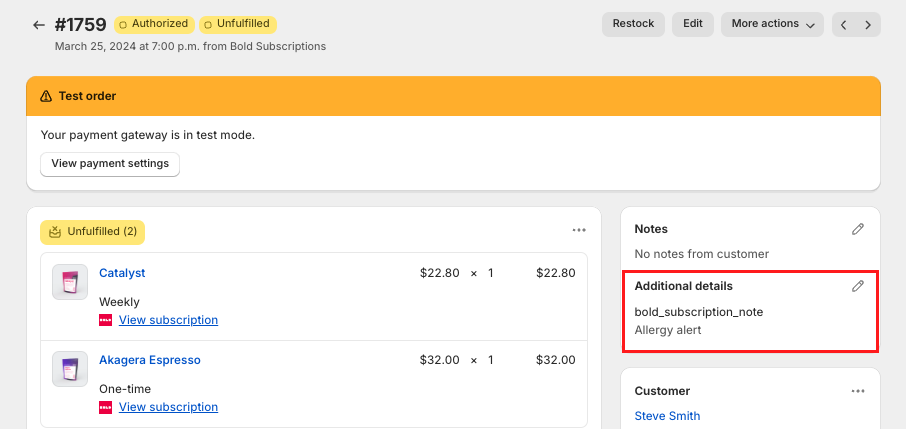Click the Edit order button
The width and height of the screenshot is (906, 429).
click(693, 24)
